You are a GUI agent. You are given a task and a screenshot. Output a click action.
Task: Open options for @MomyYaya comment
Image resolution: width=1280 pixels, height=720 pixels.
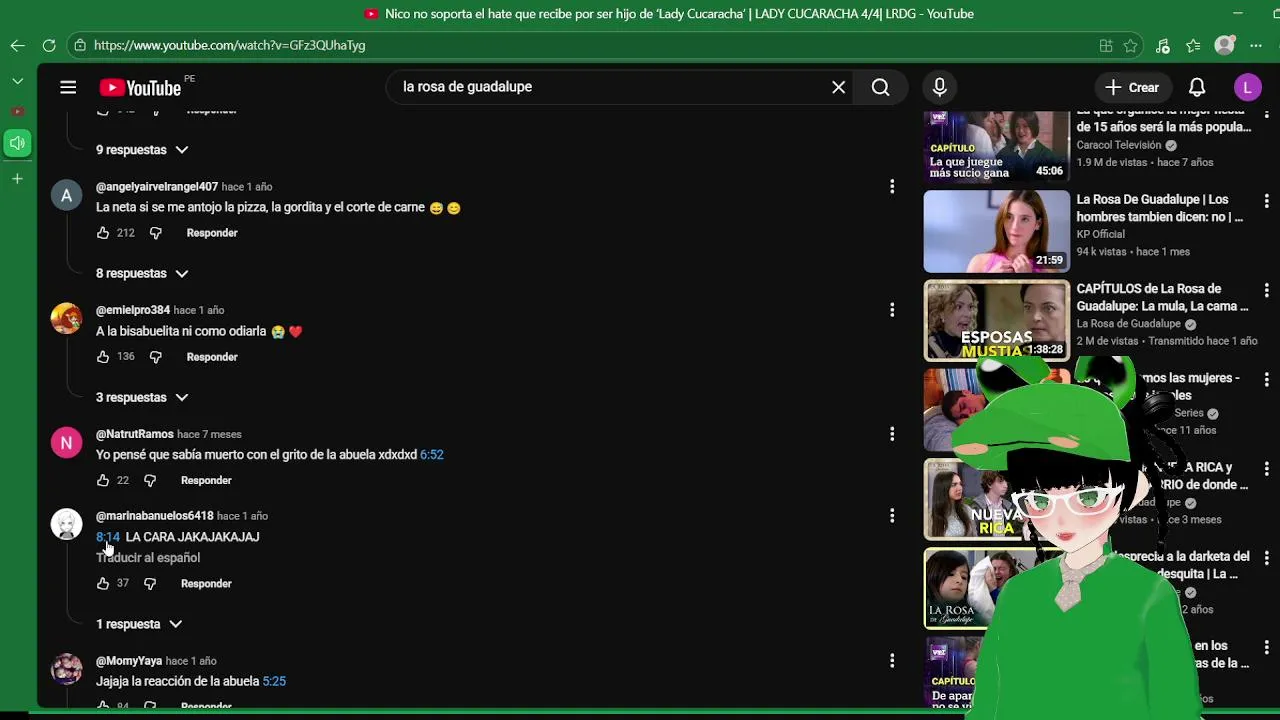pos(892,661)
